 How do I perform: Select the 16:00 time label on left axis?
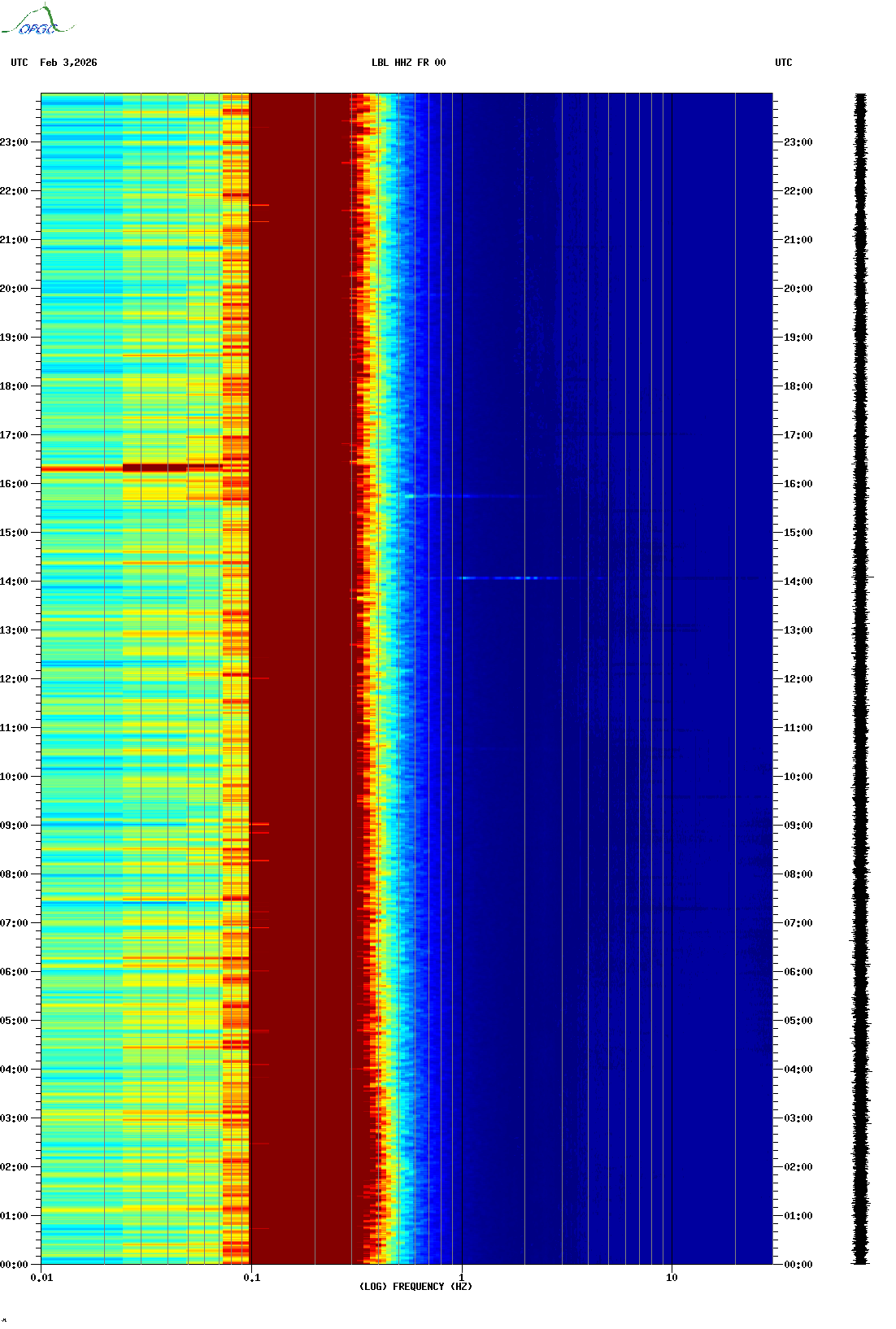(x=15, y=484)
